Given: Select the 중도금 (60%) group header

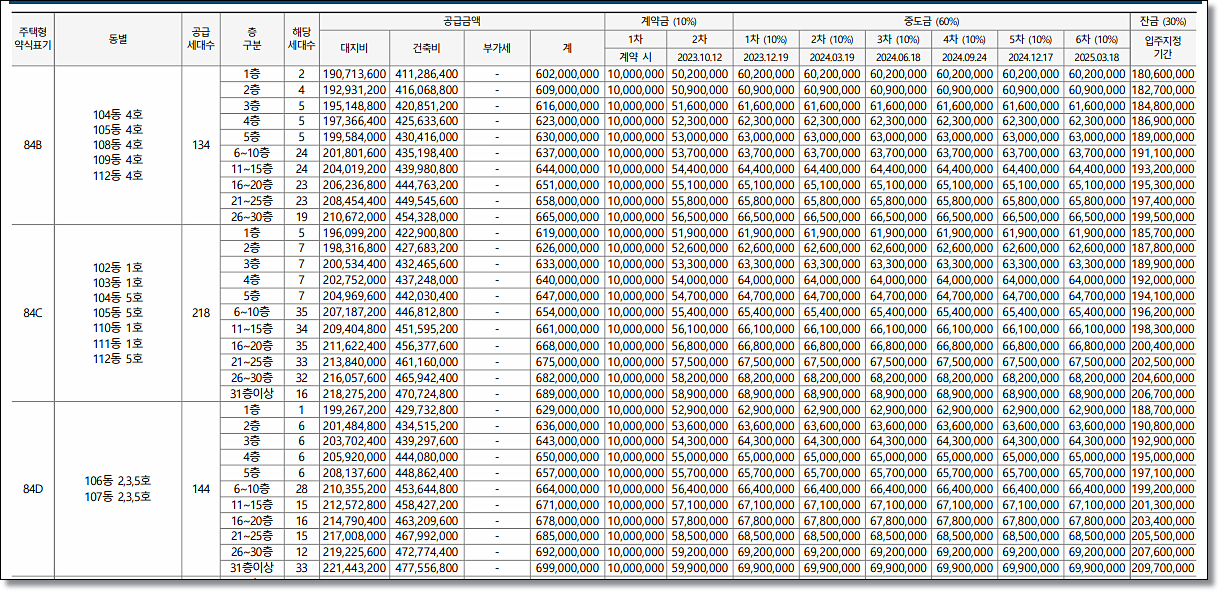Looking at the screenshot, I should coord(931,20).
